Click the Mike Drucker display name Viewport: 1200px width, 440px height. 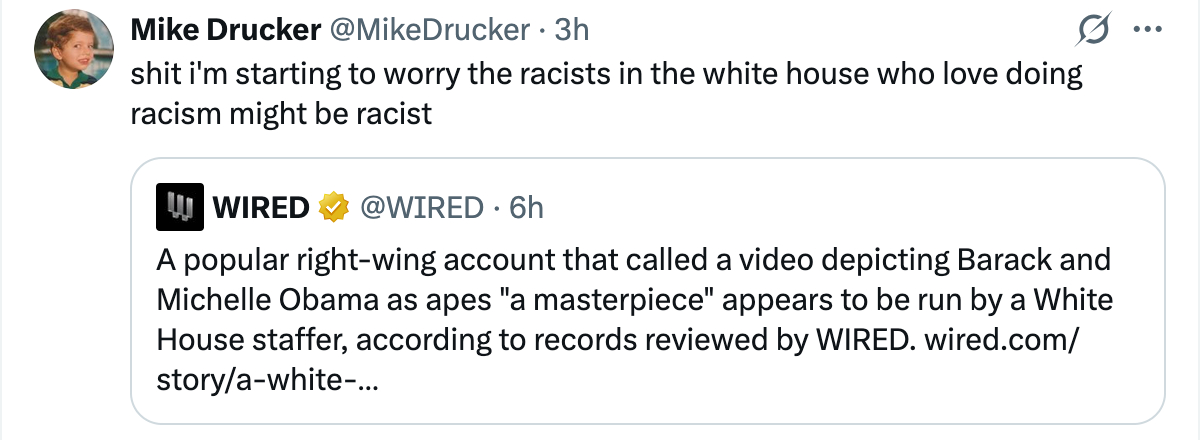[221, 31]
